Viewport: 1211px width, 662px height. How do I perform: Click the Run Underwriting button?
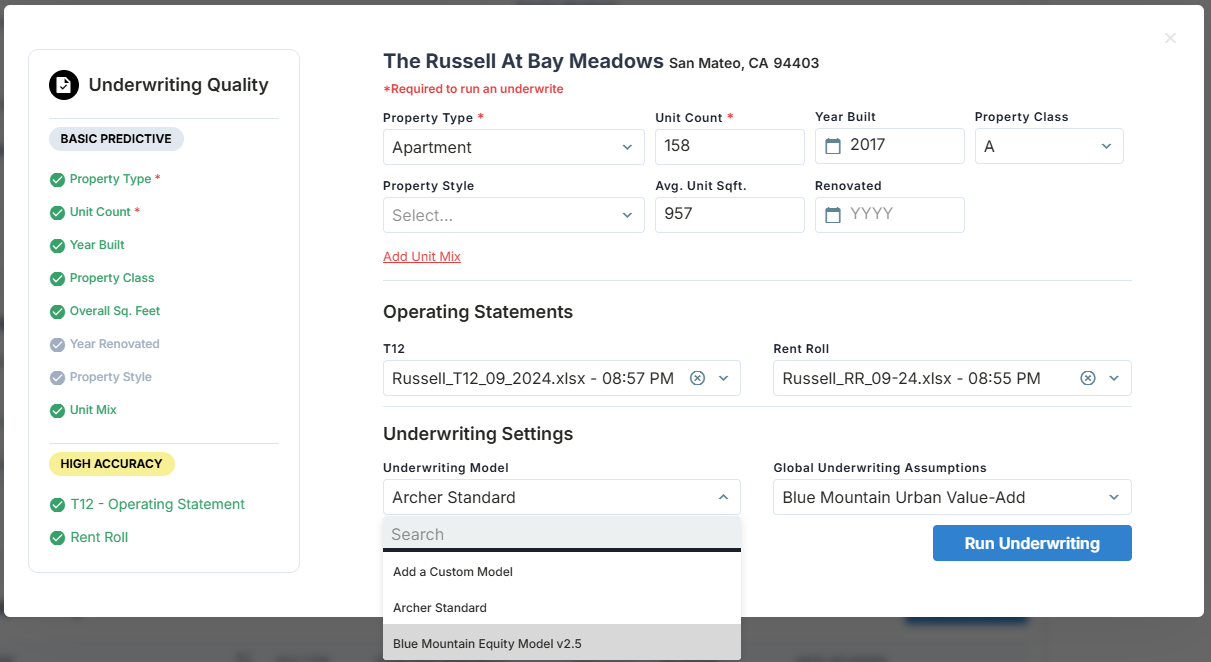point(1031,543)
